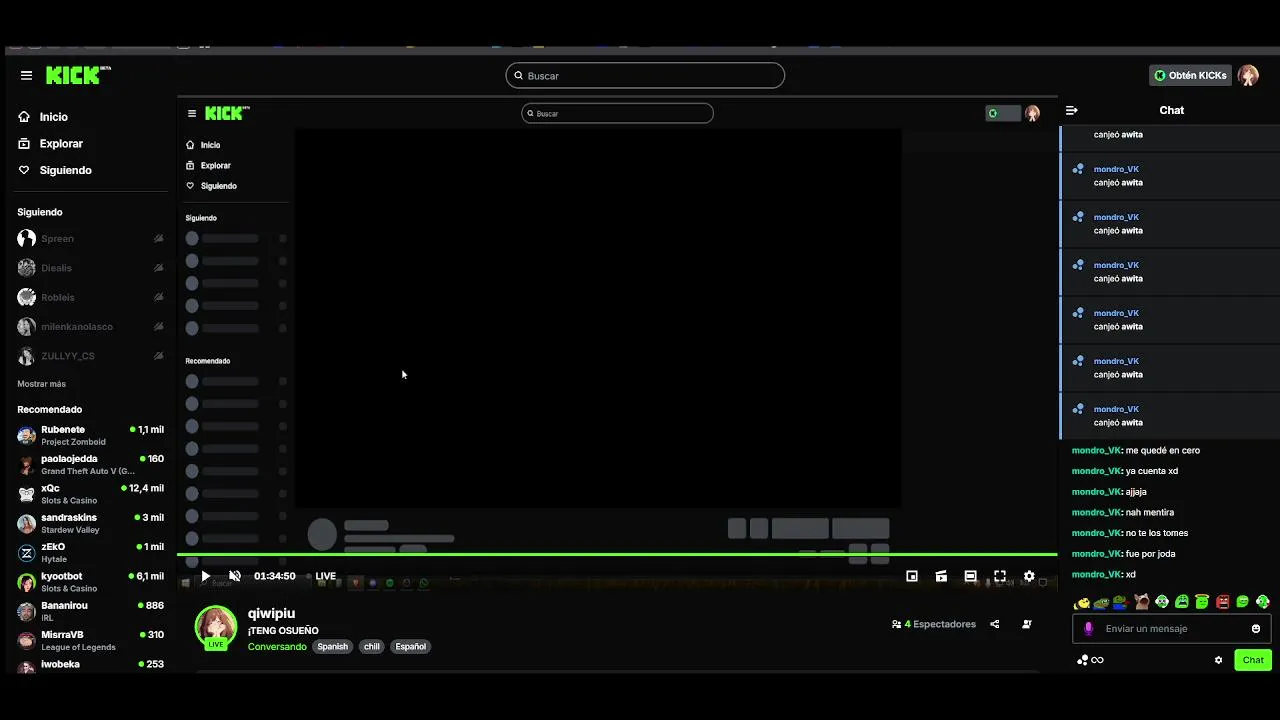Open recommended channel Bananirou
The width and height of the screenshot is (1280, 720).
[x=90, y=611]
